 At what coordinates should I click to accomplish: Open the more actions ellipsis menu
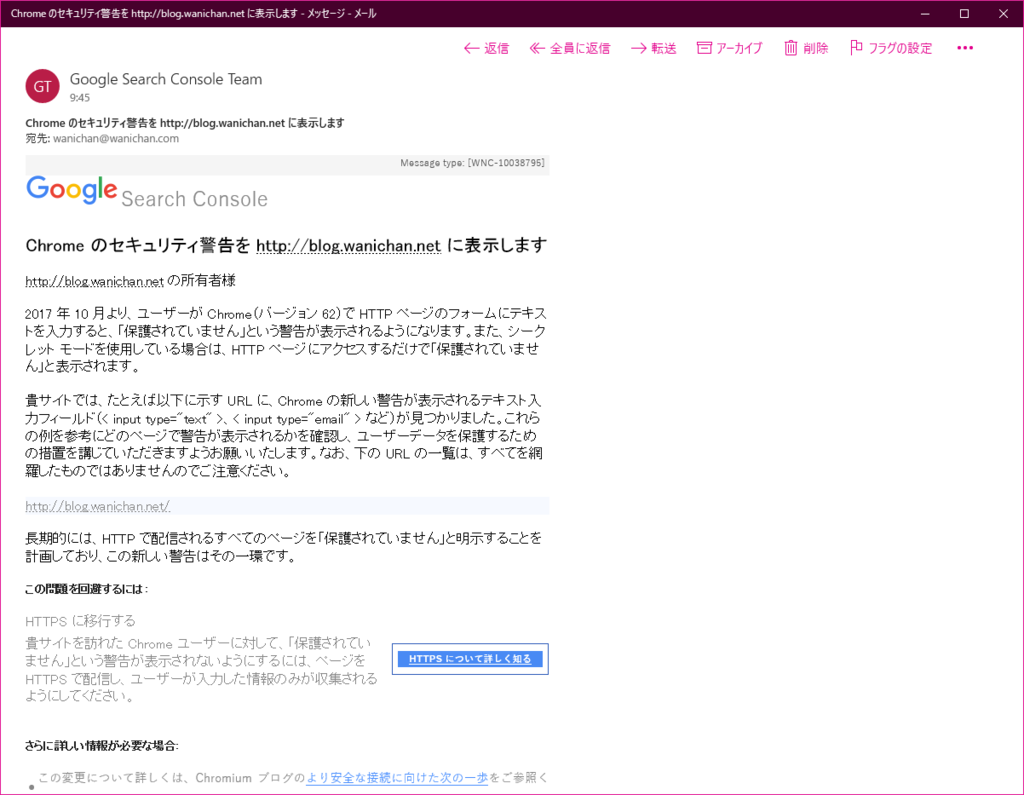tap(965, 48)
